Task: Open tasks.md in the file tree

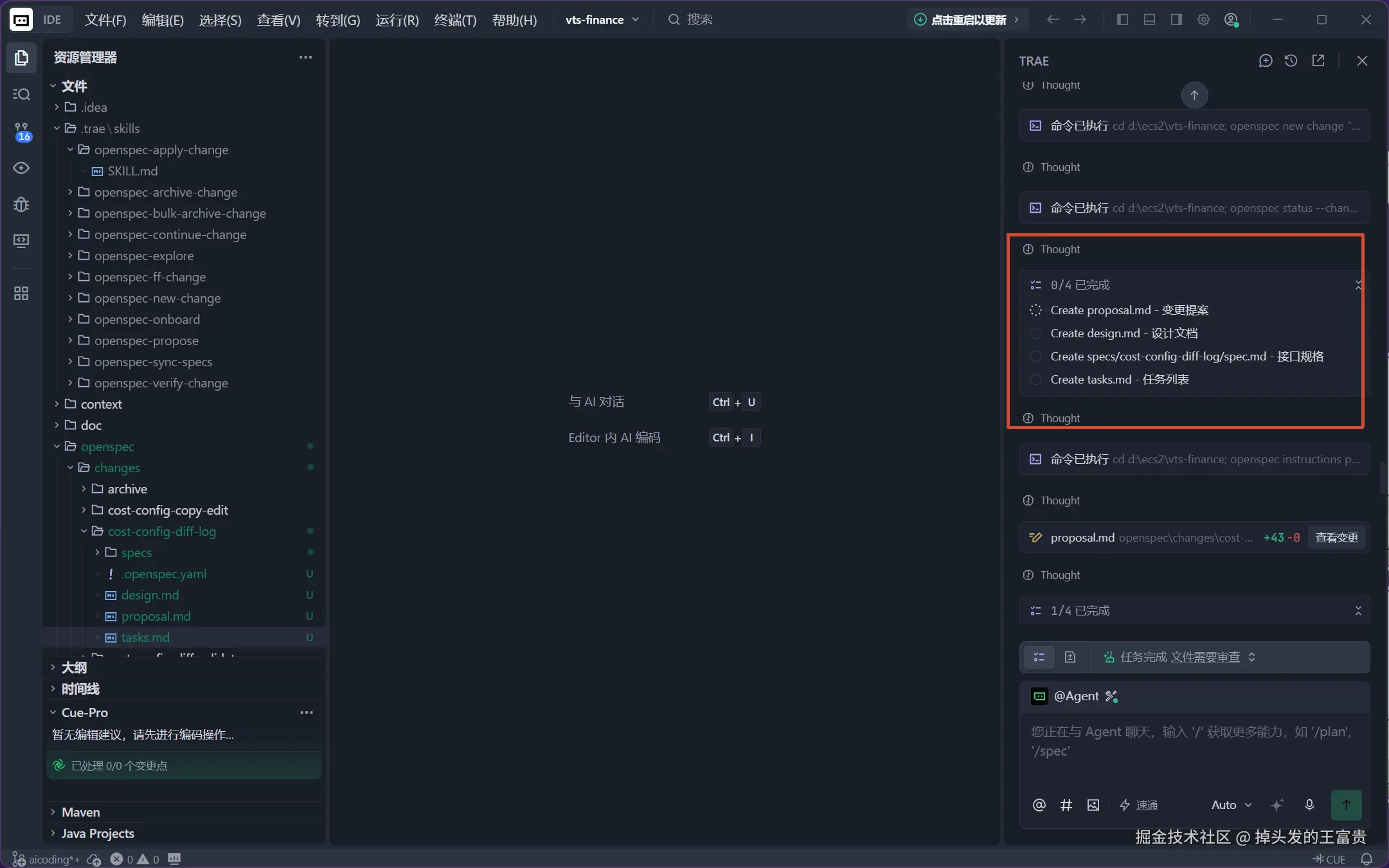Action: 145,637
